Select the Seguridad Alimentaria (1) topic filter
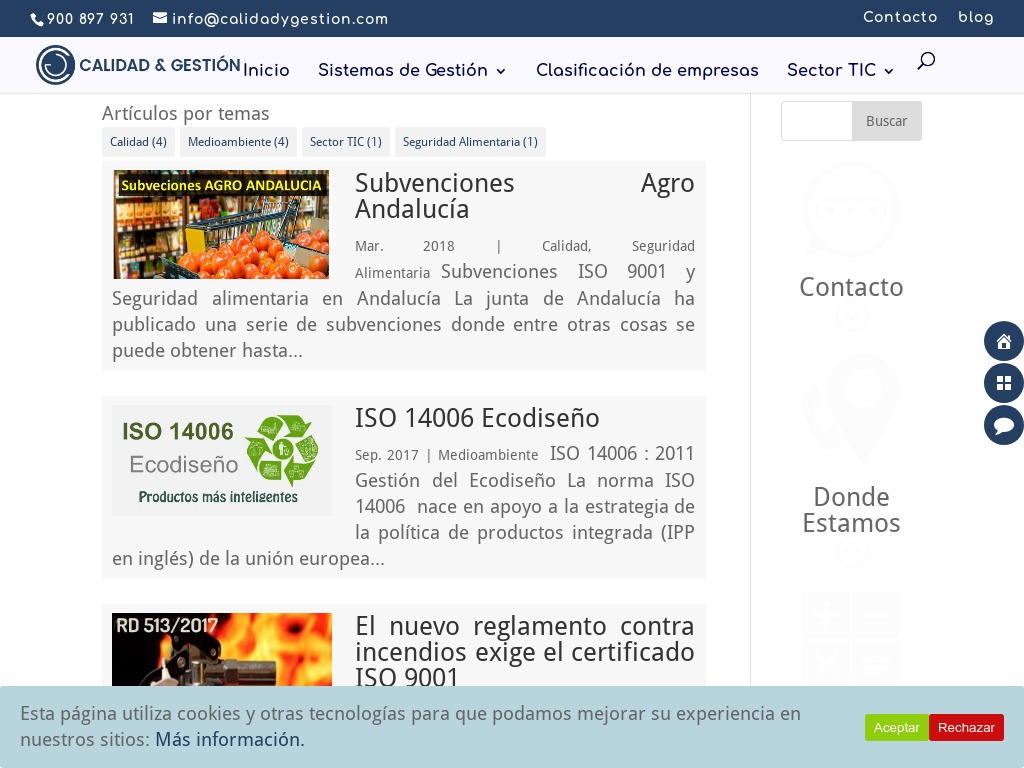The image size is (1024, 768). (470, 142)
